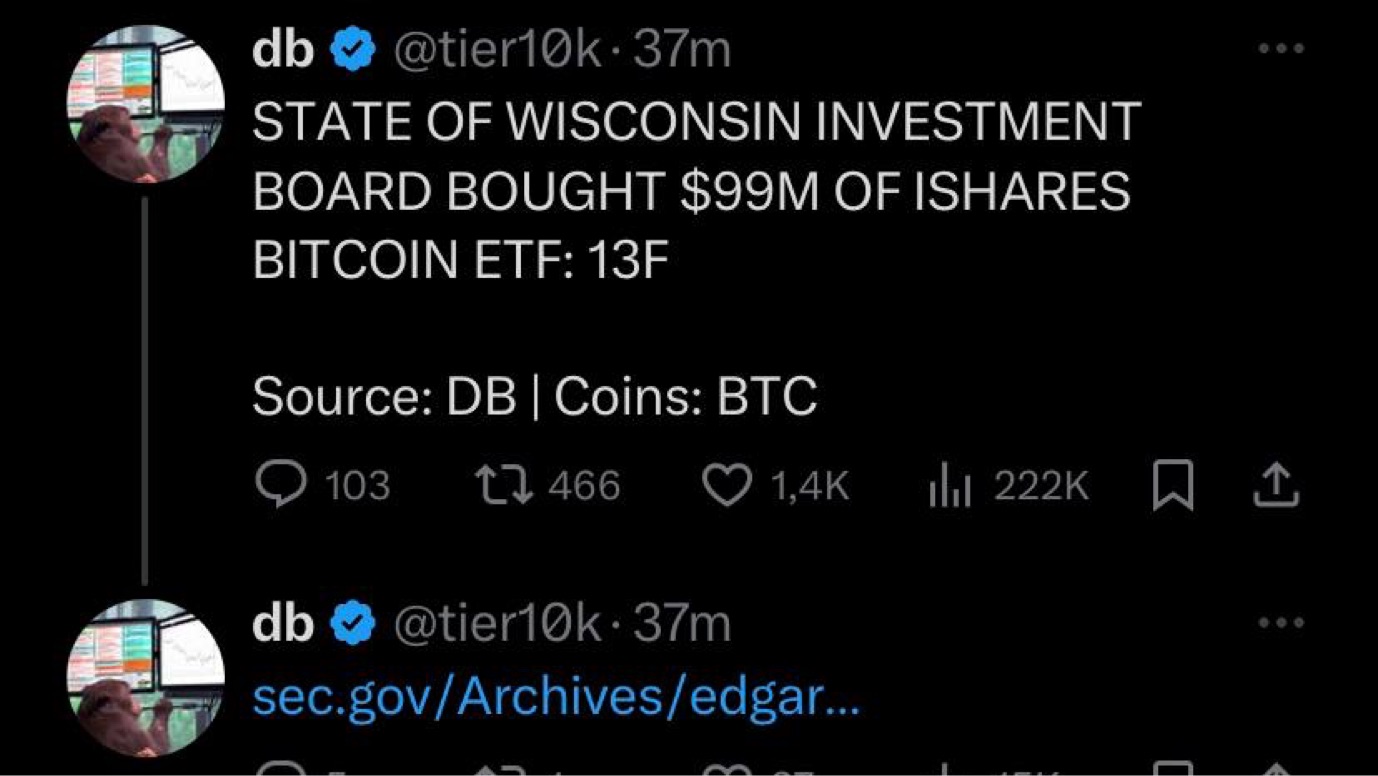Open @tier10k handle on the reply tweet

(x=498, y=625)
